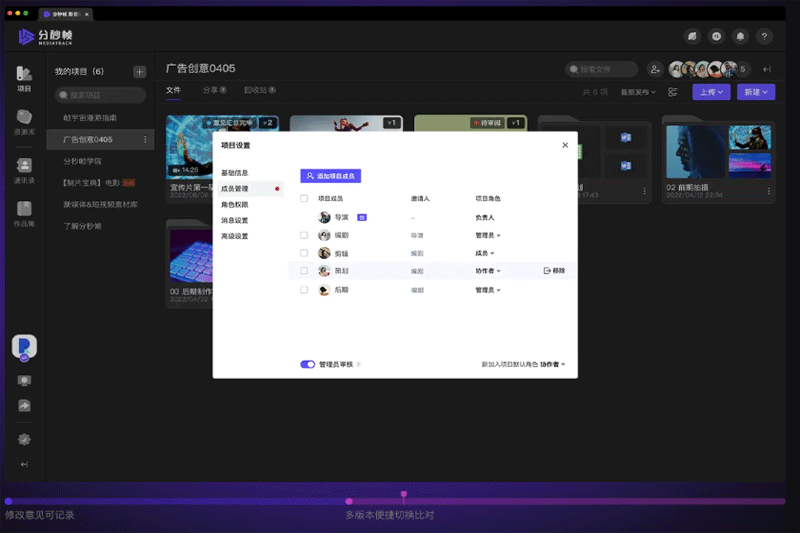Open role dropdown 管理员 for 后期
This screenshot has width=800, height=533.
(x=488, y=290)
